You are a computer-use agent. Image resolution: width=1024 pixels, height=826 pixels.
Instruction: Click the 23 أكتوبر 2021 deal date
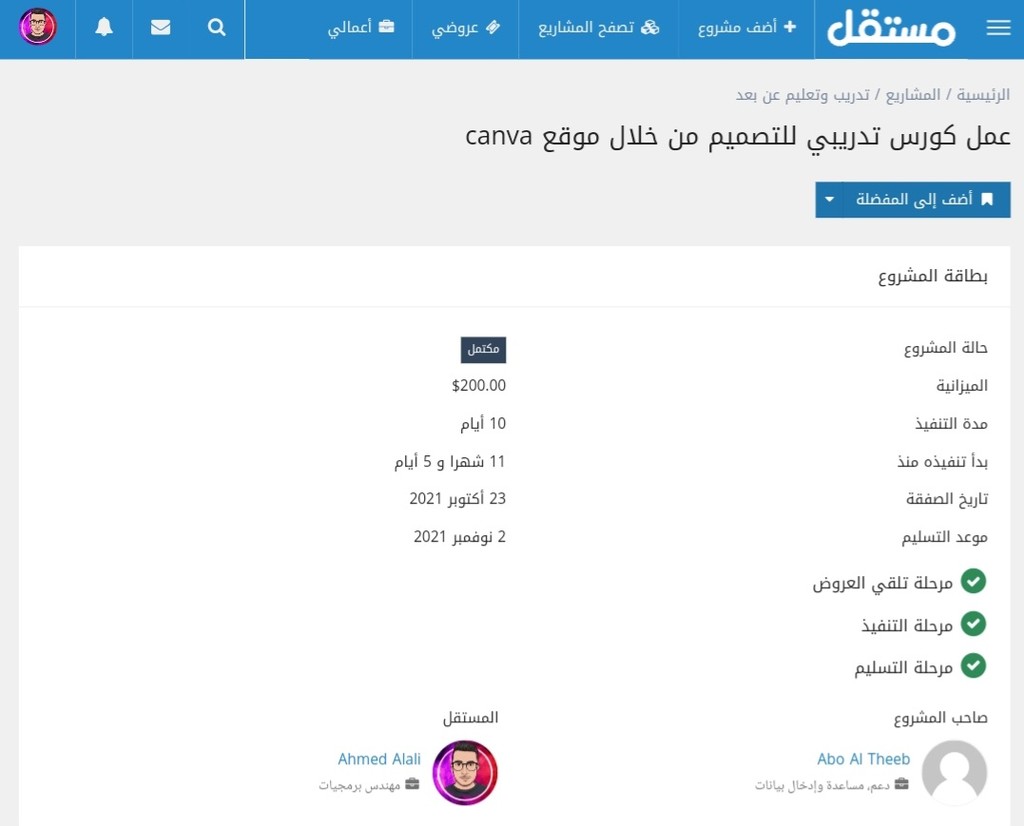pos(457,499)
